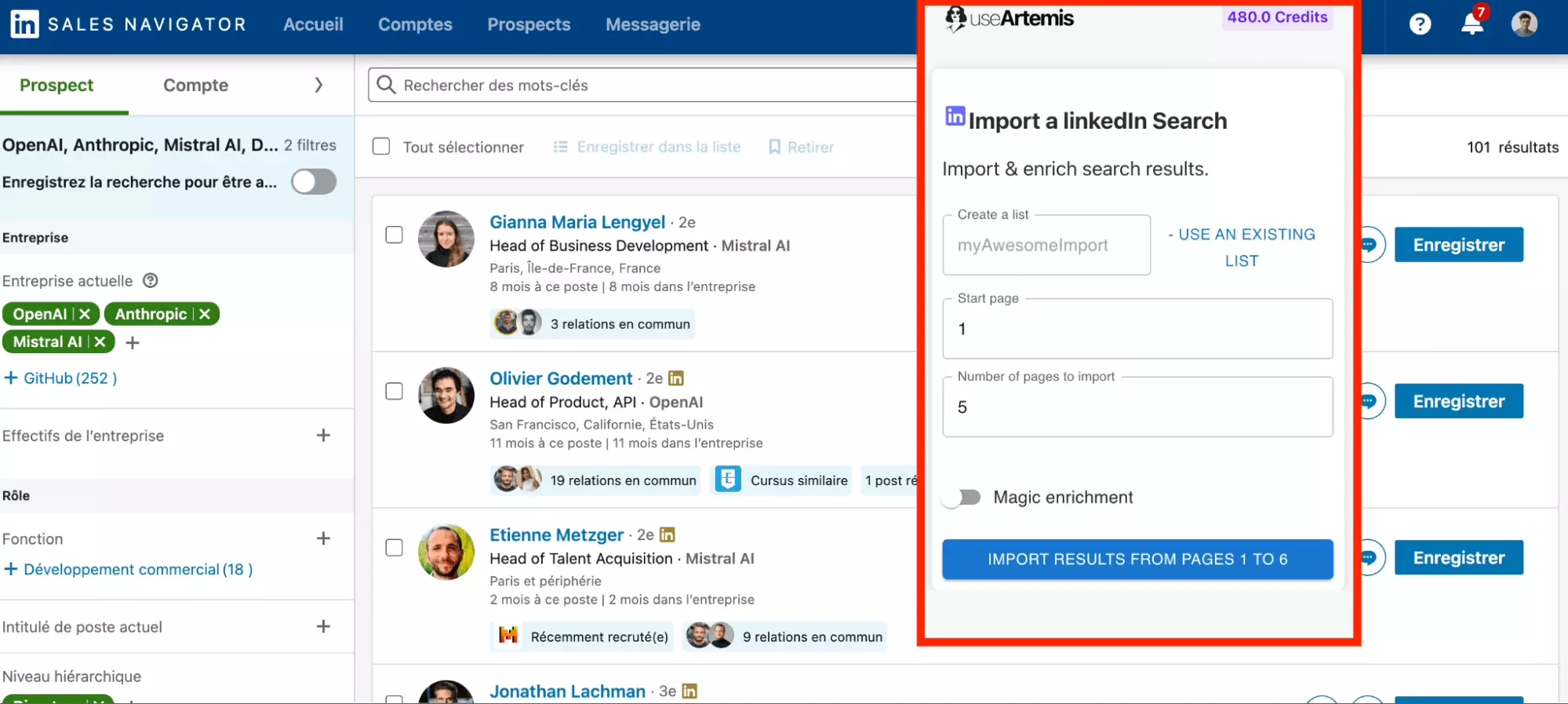Viewport: 1568px width, 704px height.
Task: Switch to the Prospect tab
Action: pyautogui.click(x=56, y=85)
